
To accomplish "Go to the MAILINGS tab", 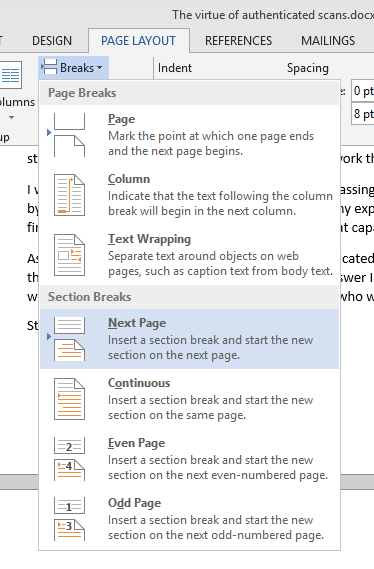I will click(328, 41).
